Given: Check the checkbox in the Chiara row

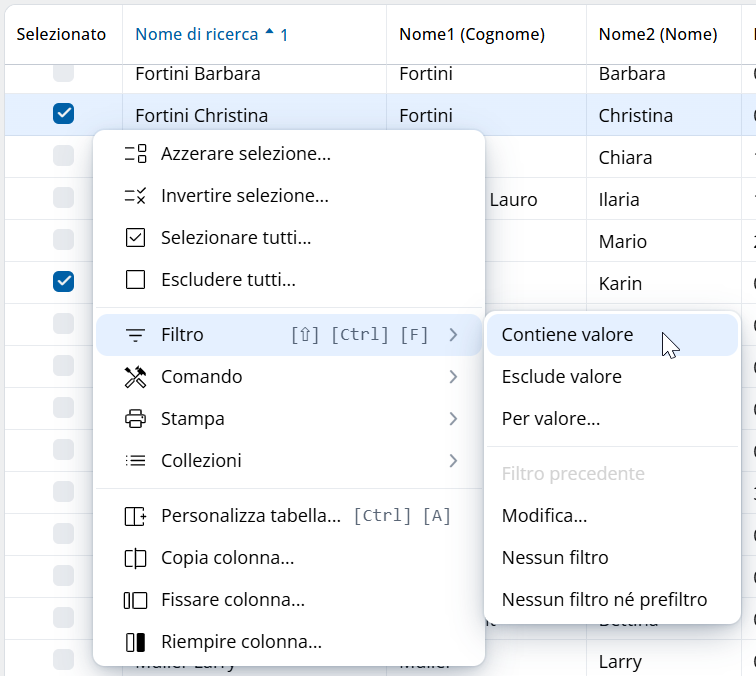Looking at the screenshot, I should 64,156.
